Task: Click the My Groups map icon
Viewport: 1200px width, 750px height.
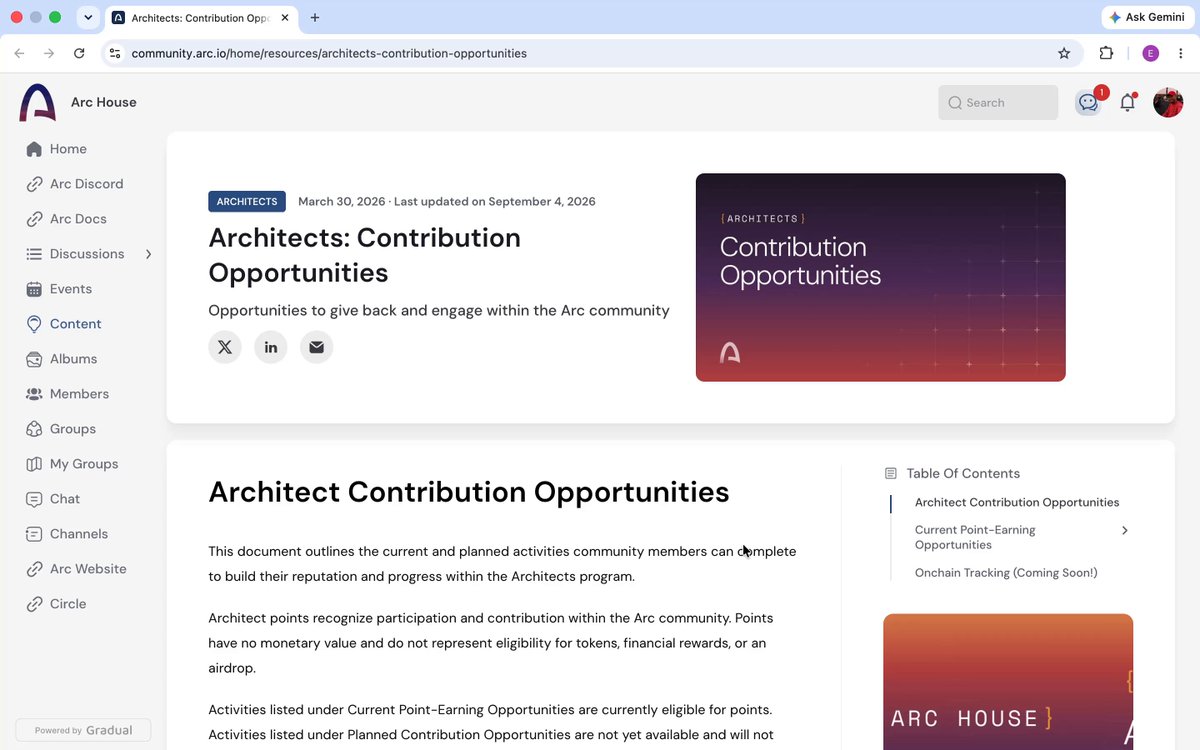Action: tap(34, 464)
